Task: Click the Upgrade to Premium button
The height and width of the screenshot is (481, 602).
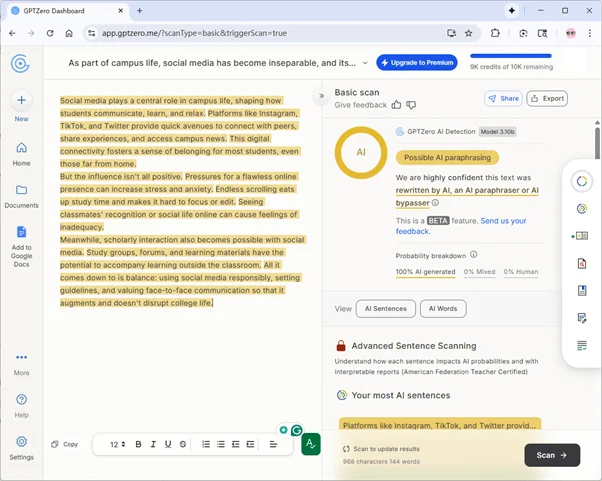Action: tap(416, 63)
